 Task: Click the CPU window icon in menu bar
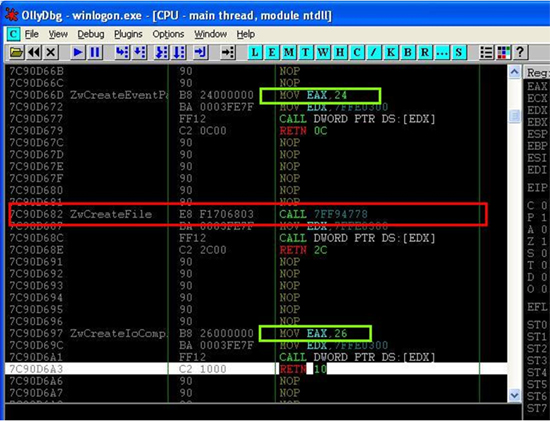pos(13,34)
